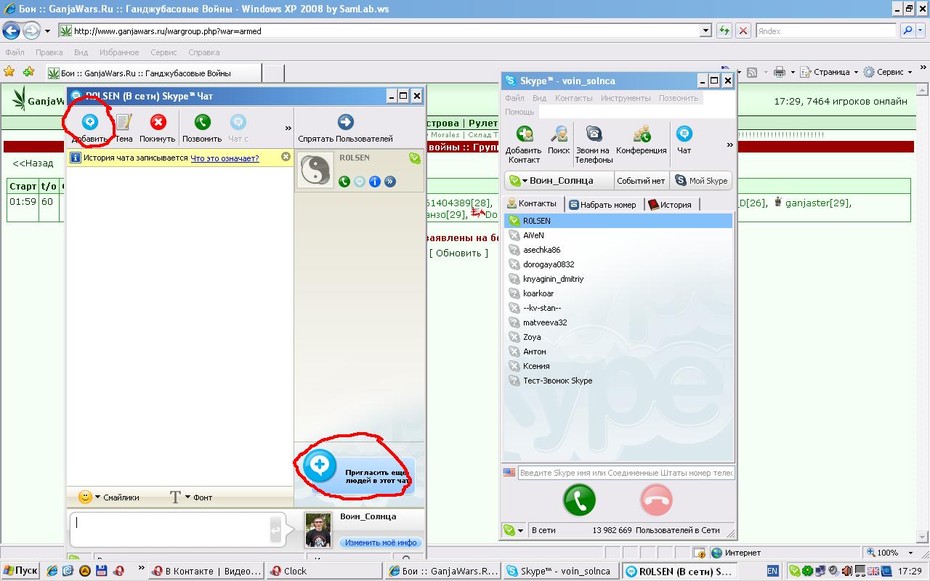This screenshot has width=930, height=581.
Task: Open the Фонт font dropdown
Action: (x=191, y=497)
